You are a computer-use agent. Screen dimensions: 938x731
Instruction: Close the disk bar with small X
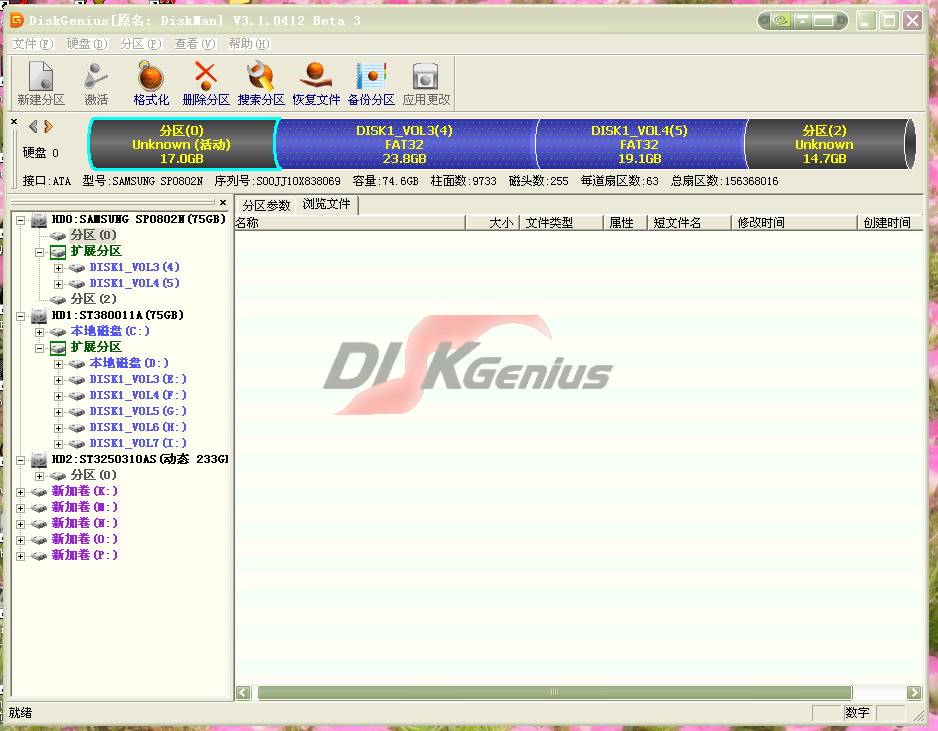click(14, 121)
